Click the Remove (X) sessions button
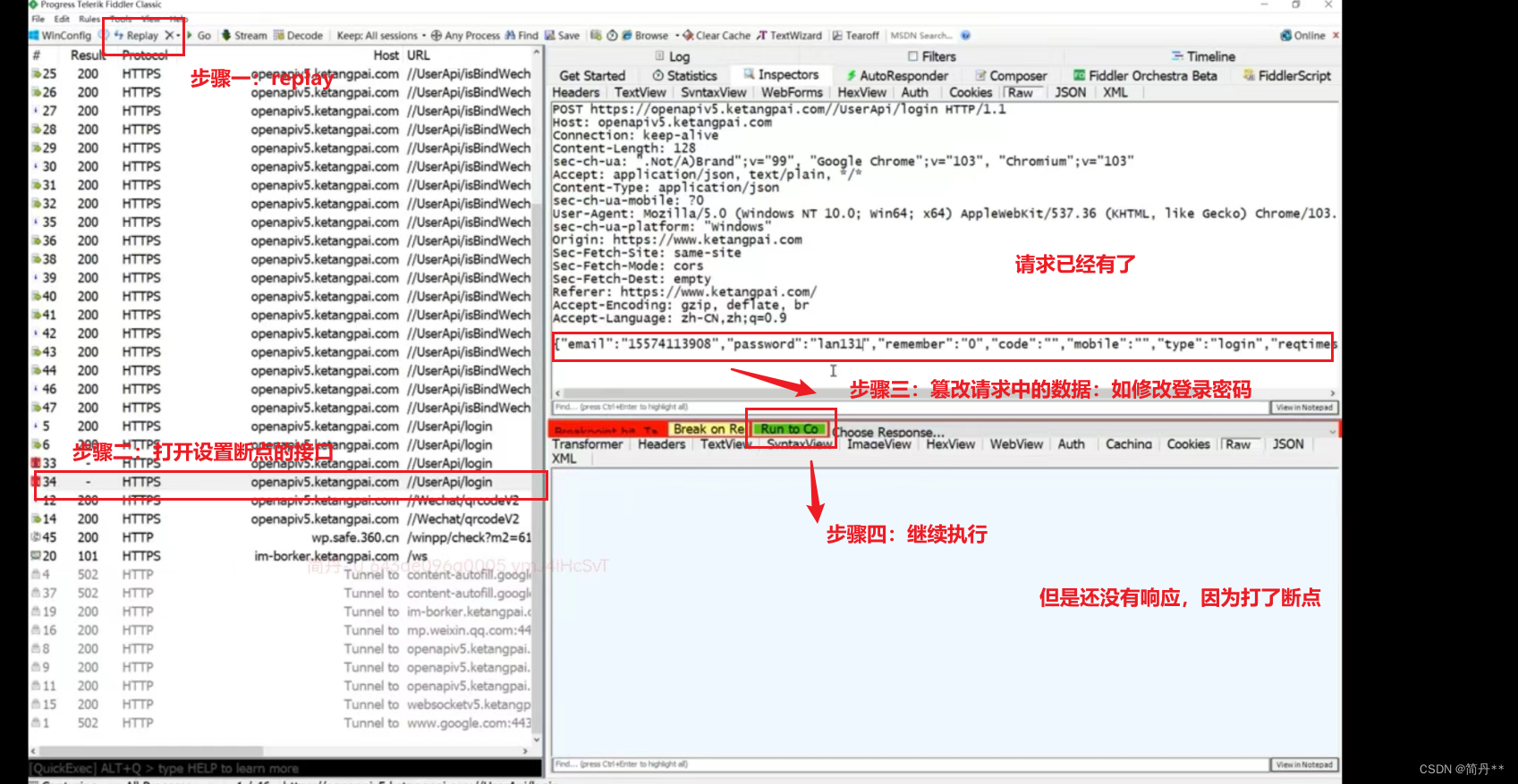This screenshot has width=1518, height=784. tap(169, 36)
